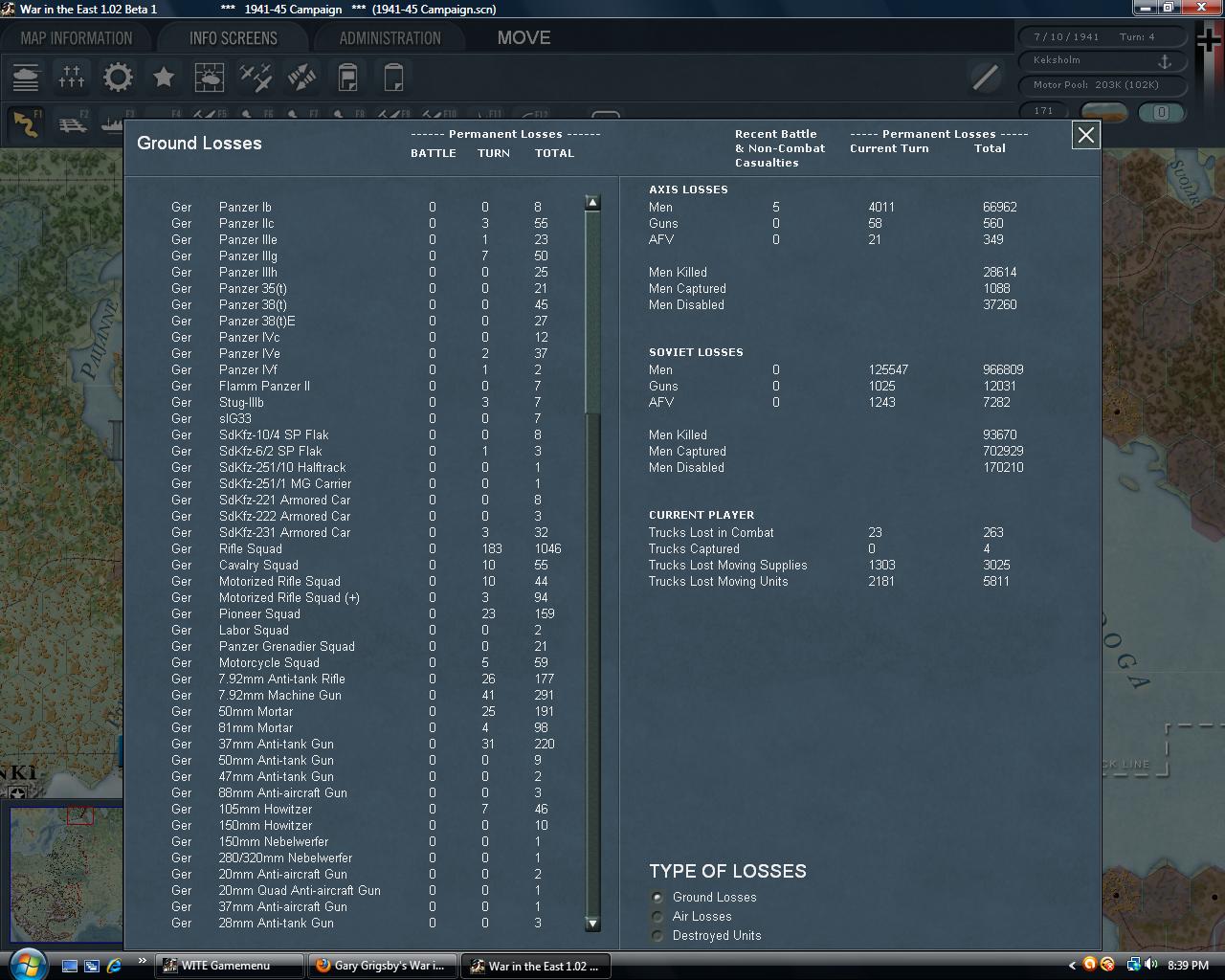
Task: Click the 'Flamm Panzer II' row
Action: click(x=368, y=387)
